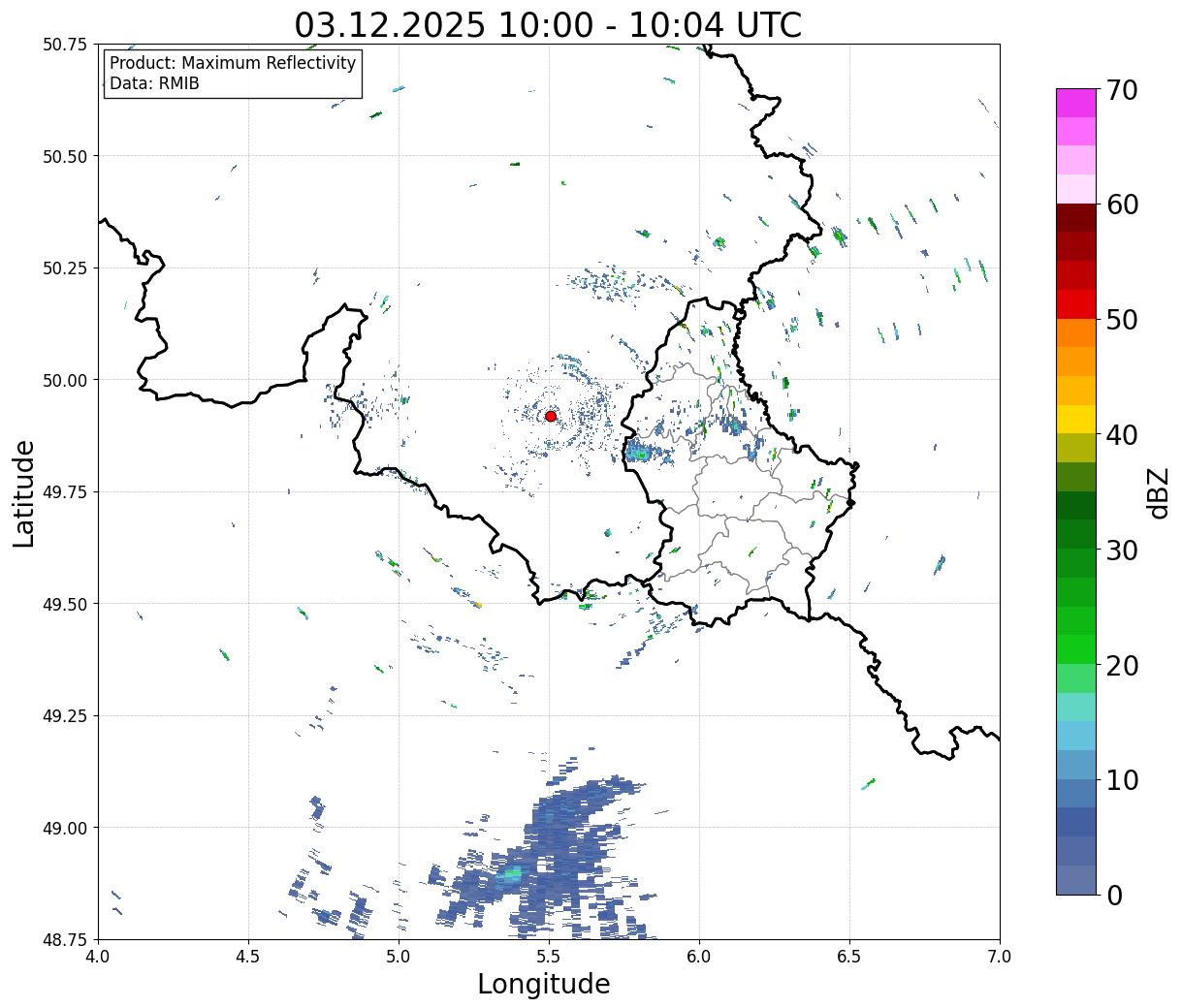Click the bright green colorbar segment above 20

click(x=1076, y=648)
